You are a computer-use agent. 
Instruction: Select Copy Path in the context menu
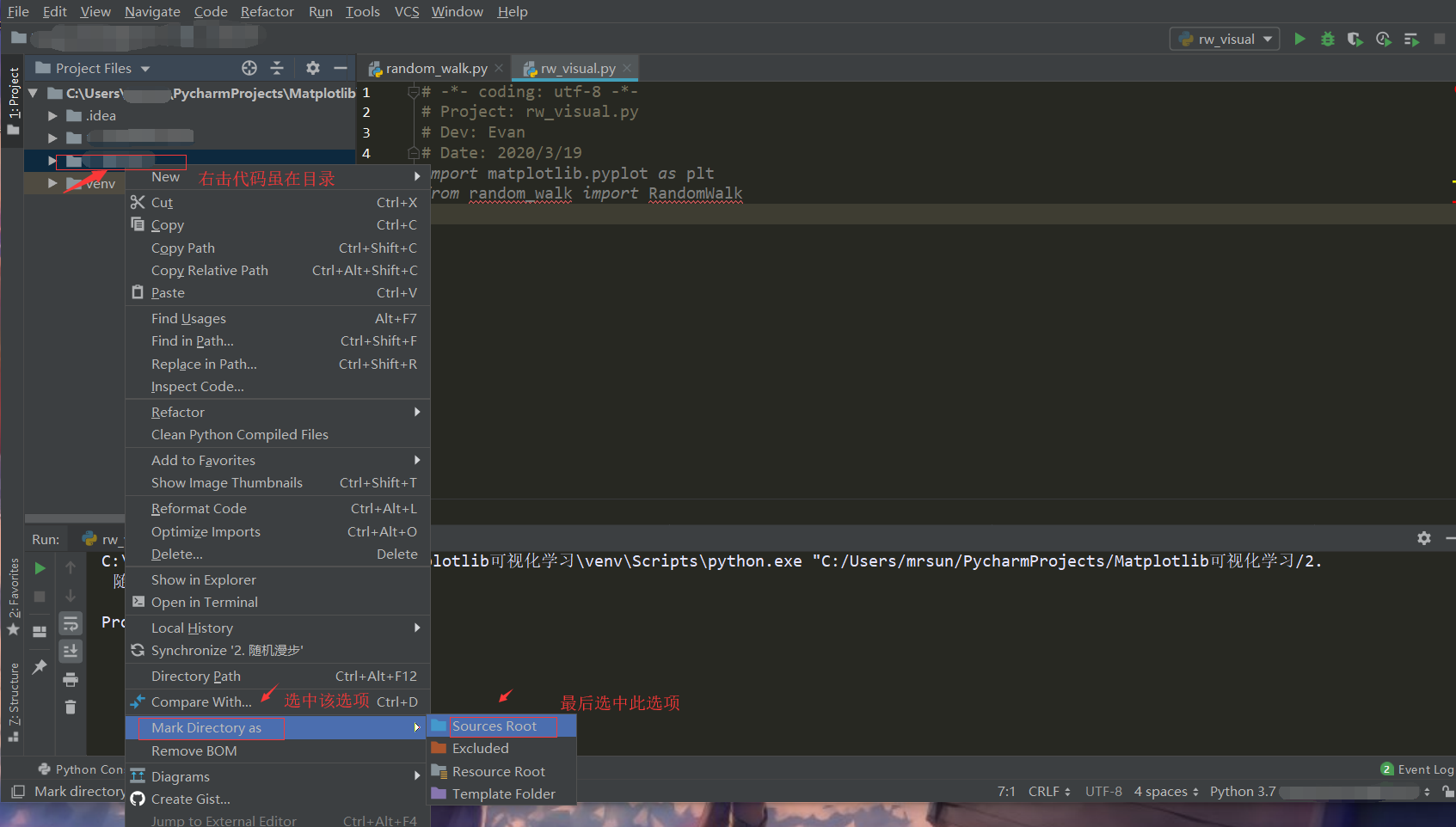tap(278, 248)
